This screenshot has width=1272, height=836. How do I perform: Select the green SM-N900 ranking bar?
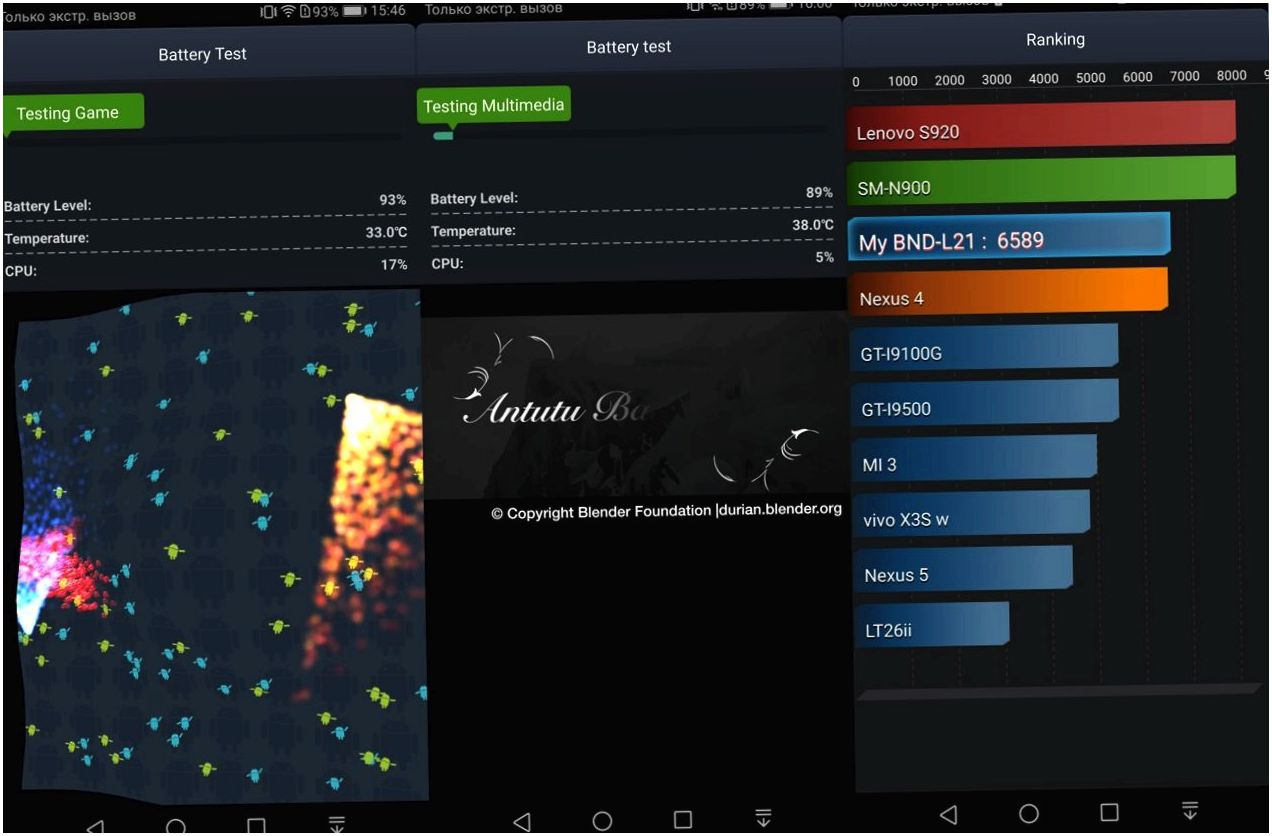[1042, 181]
